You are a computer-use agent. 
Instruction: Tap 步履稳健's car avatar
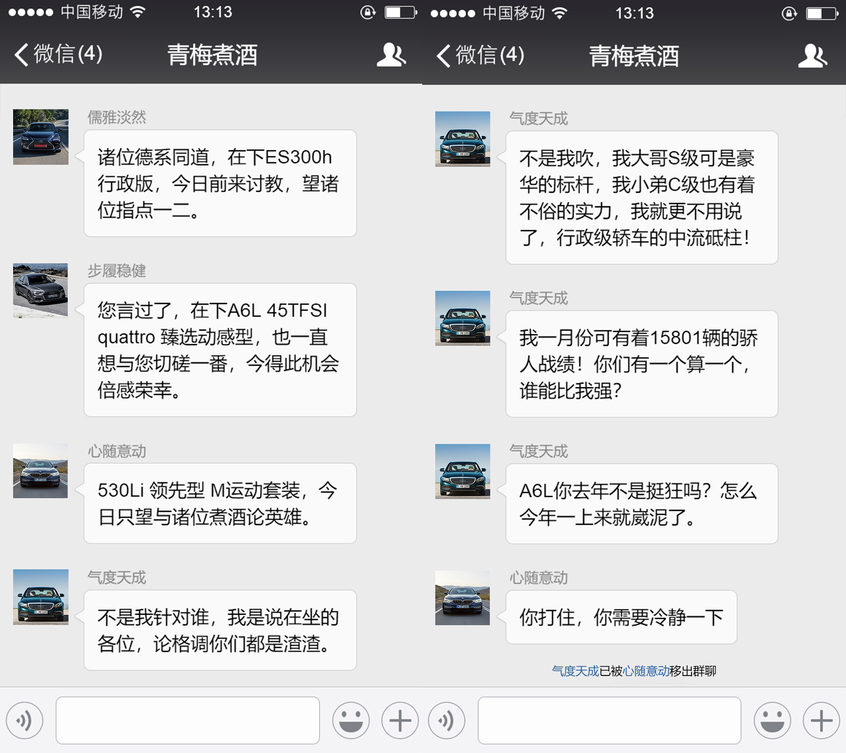[40, 290]
